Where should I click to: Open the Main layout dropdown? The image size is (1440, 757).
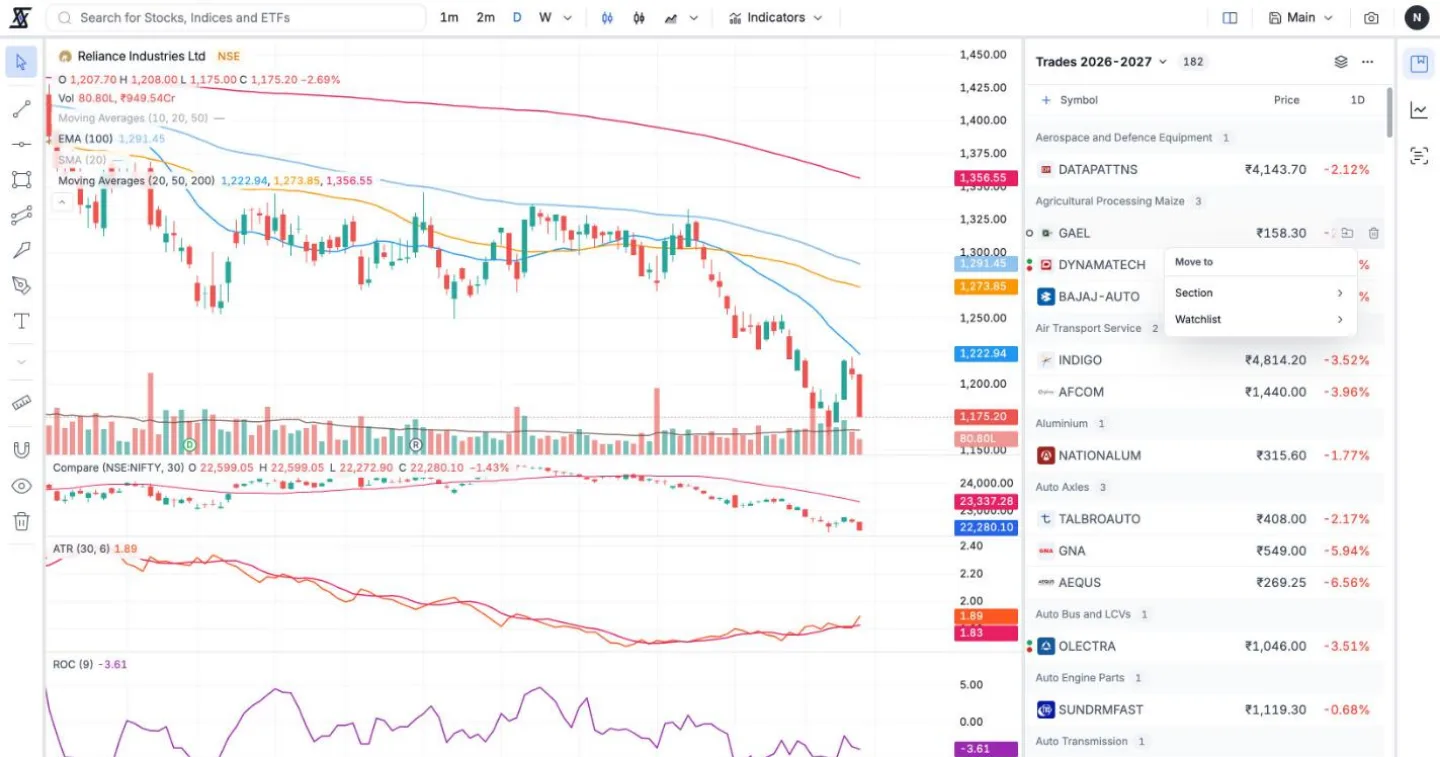(1301, 18)
